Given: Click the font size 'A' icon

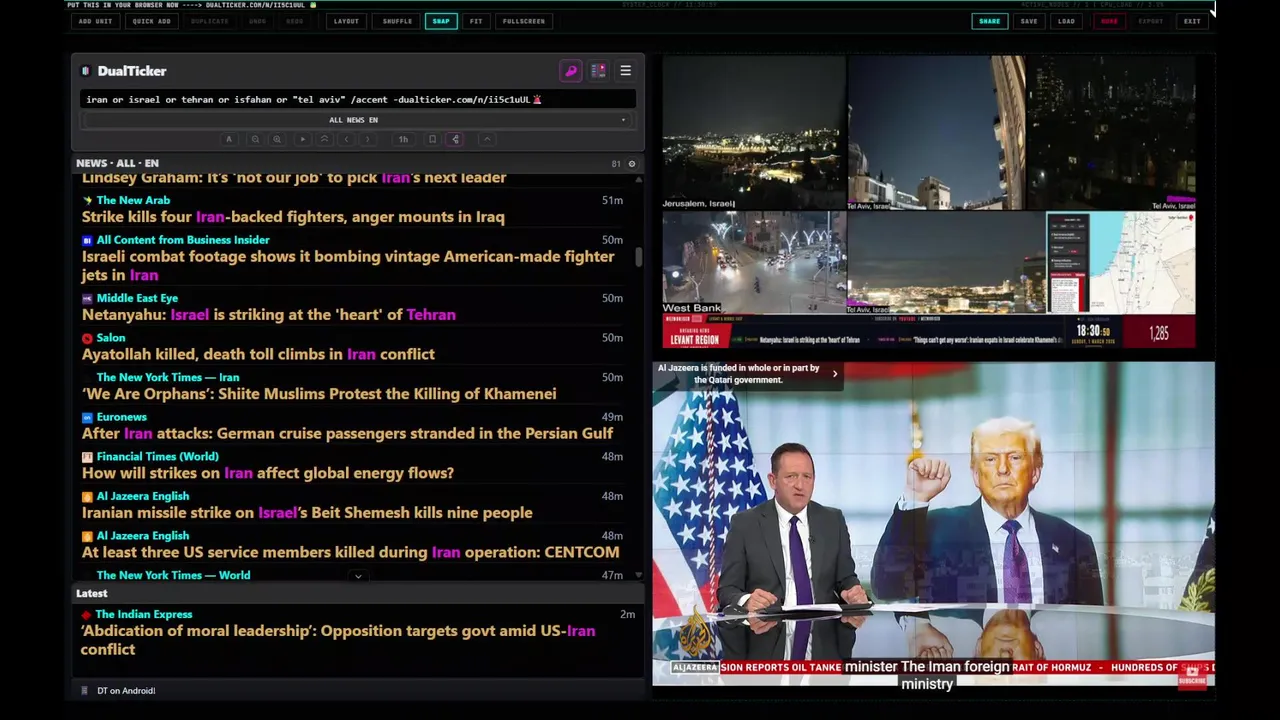Looking at the screenshot, I should [229, 139].
